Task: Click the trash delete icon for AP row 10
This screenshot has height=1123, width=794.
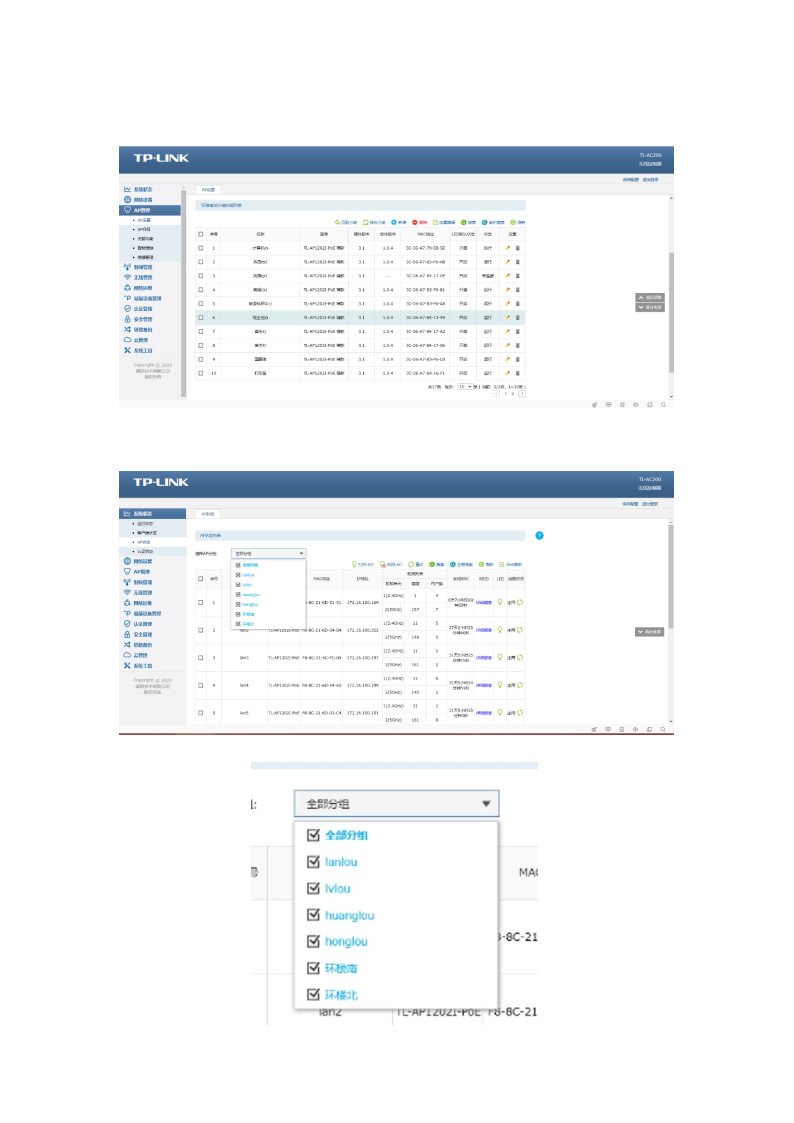Action: 518,373
